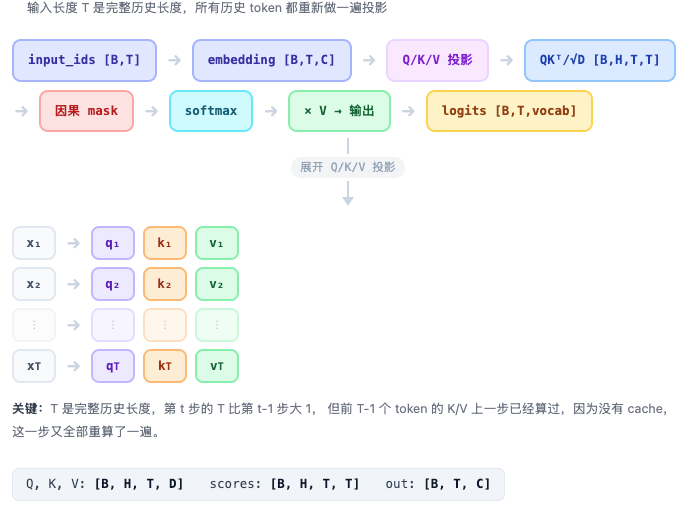Screen dimensions: 696x513
Task: Click the x₂ token cell
Action: point(34,284)
